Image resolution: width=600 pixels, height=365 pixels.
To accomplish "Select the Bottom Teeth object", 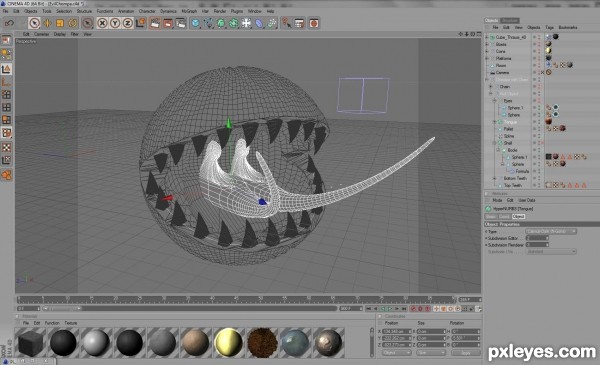I will point(515,178).
